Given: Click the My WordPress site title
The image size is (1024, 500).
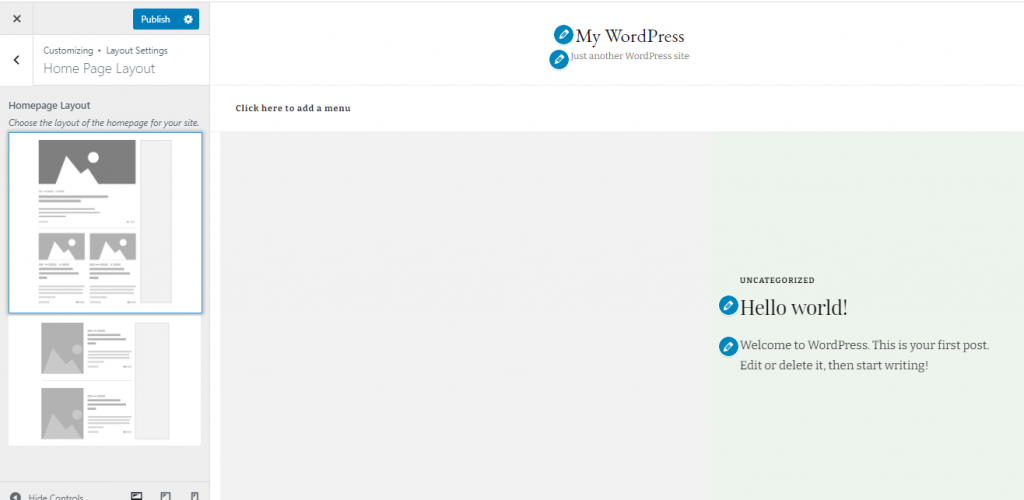Looking at the screenshot, I should 630,36.
